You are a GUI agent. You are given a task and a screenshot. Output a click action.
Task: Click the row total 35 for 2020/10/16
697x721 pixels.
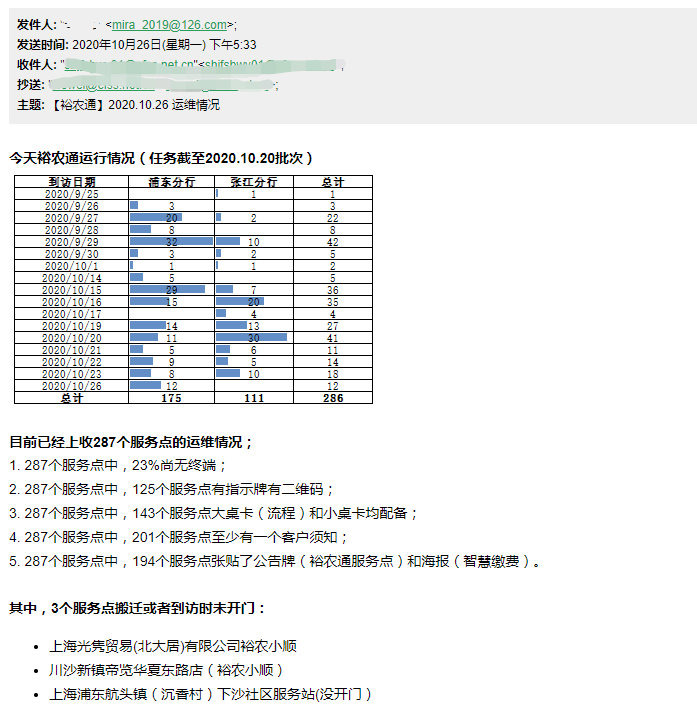tap(333, 302)
